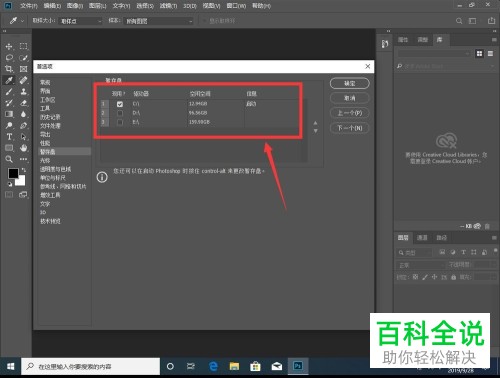Image resolution: width=500 pixels, height=378 pixels.
Task: Open the Edit Toolbar three-dots menu
Action: coord(23,159)
